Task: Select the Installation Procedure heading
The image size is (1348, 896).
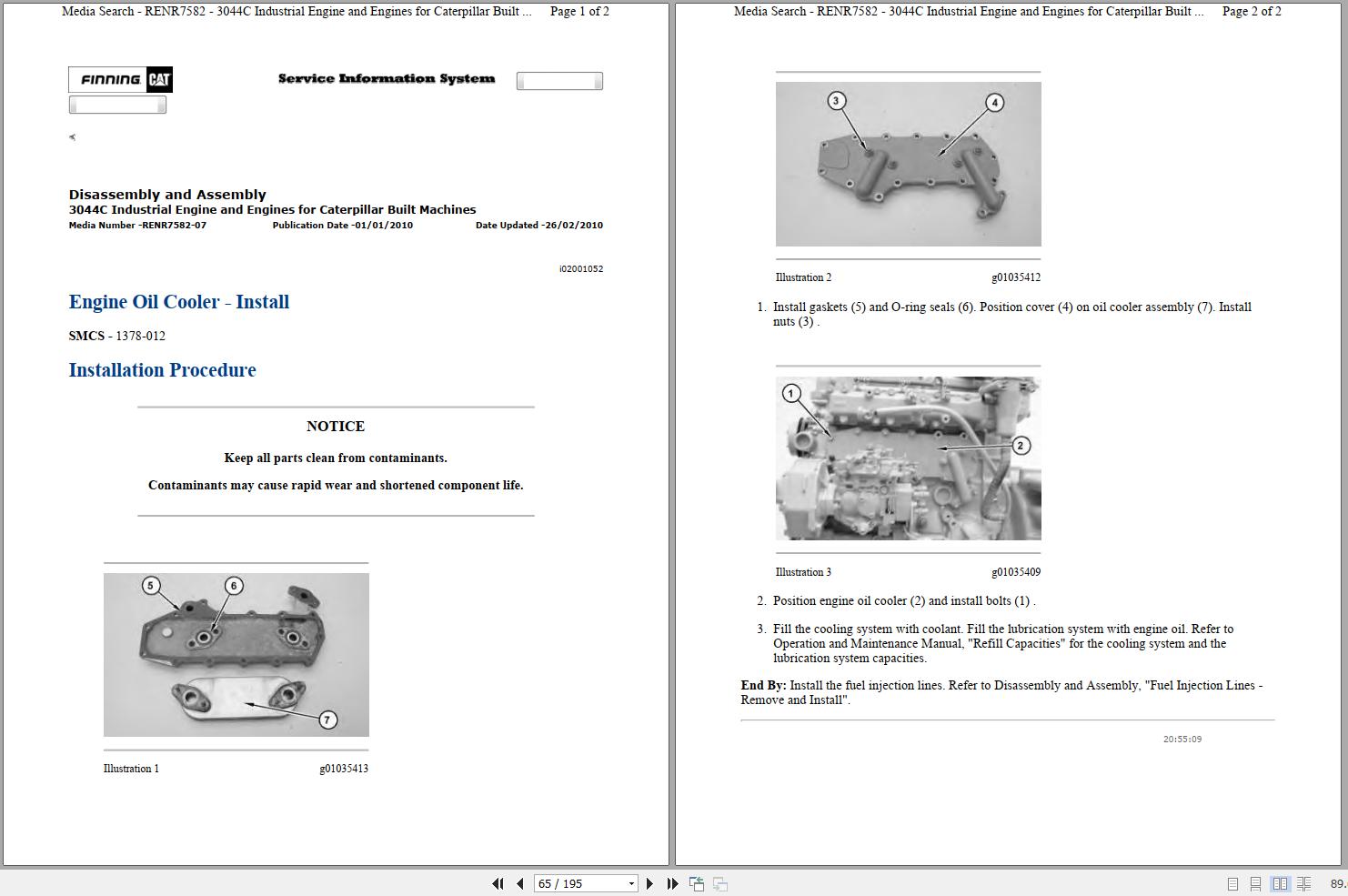Action: (162, 370)
